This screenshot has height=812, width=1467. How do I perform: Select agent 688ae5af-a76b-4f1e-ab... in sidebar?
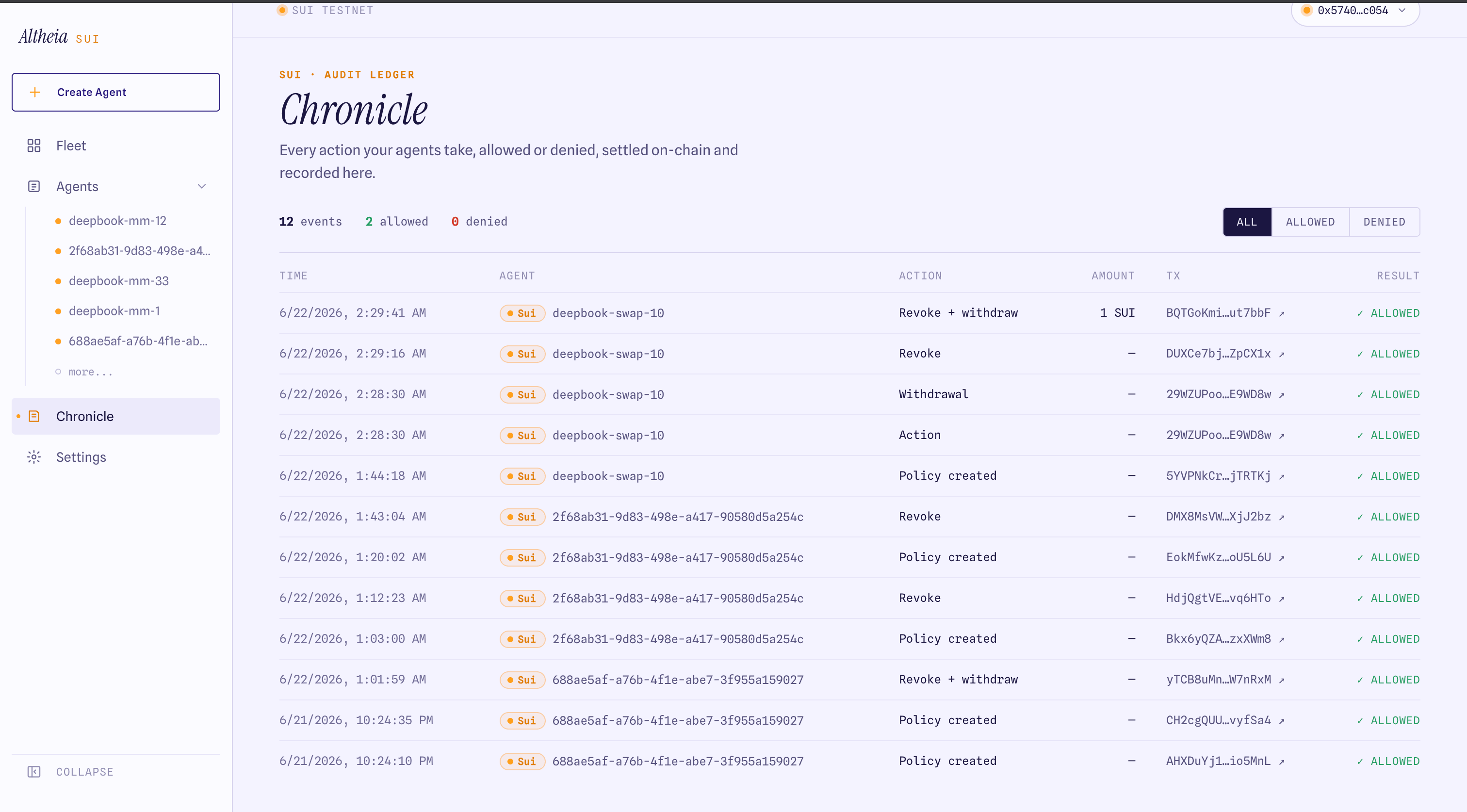(x=138, y=341)
